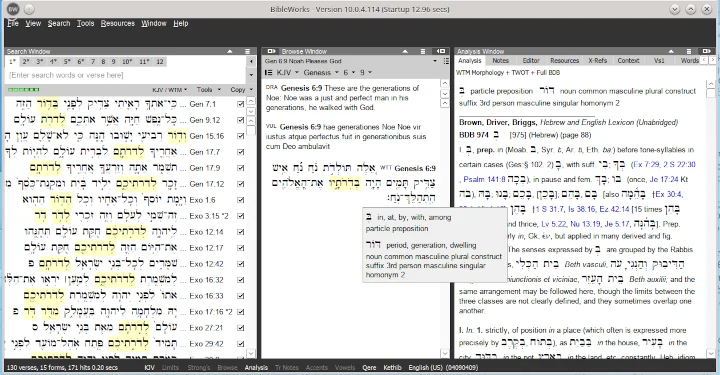The image size is (720, 375).
Task: Open the Search Window hamburger menu
Action: pyautogui.click(x=248, y=51)
